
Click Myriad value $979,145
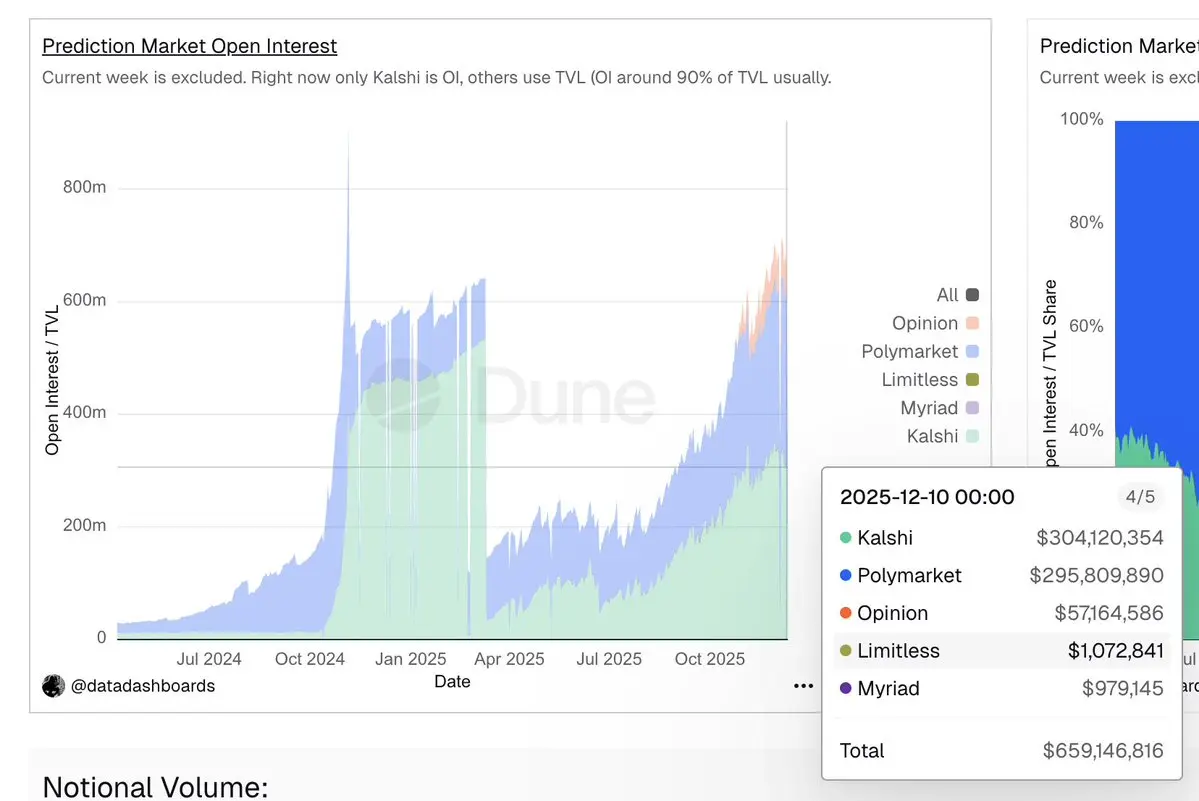tap(1123, 688)
